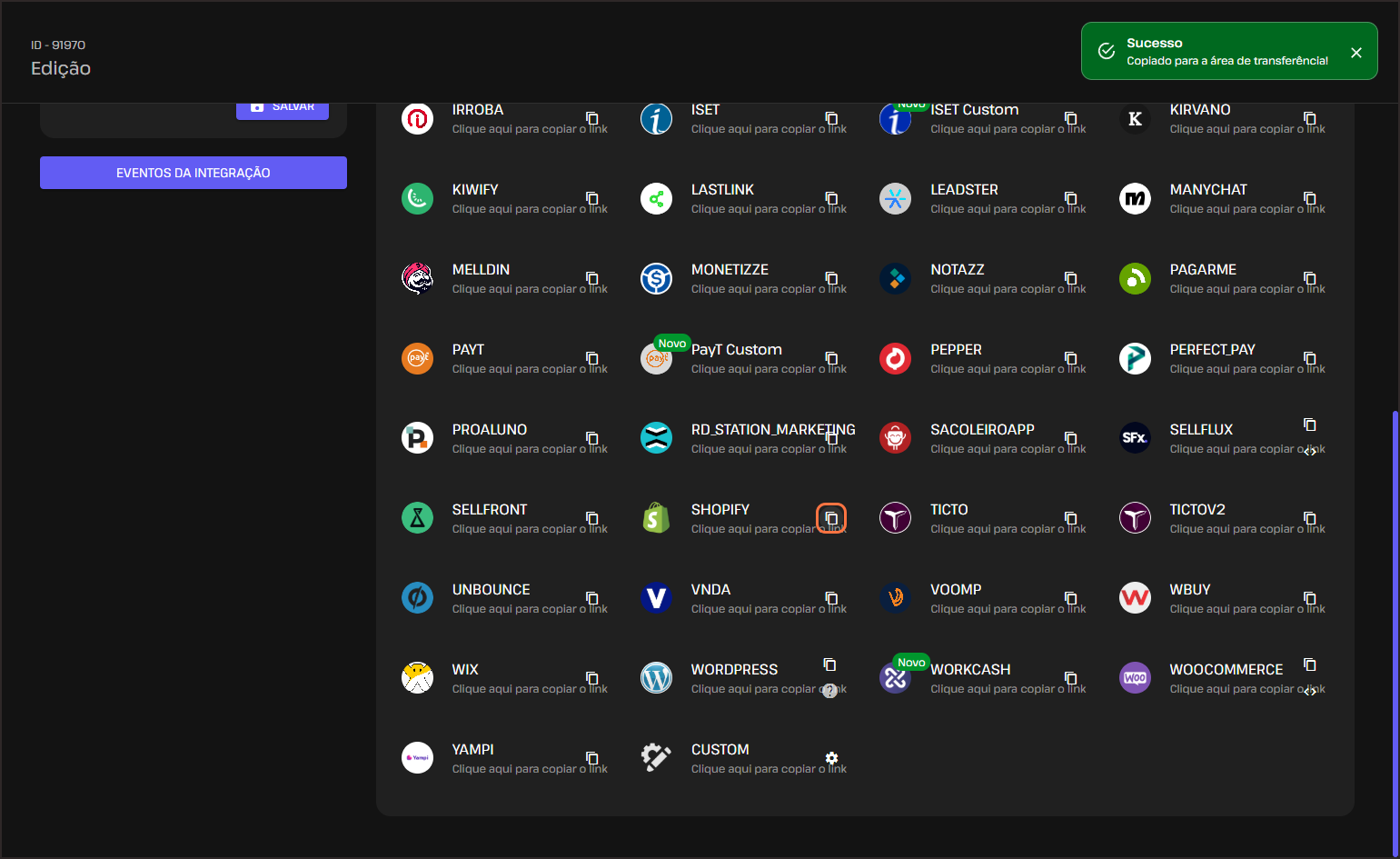Copy the SHOPIFY link icon

click(x=831, y=518)
